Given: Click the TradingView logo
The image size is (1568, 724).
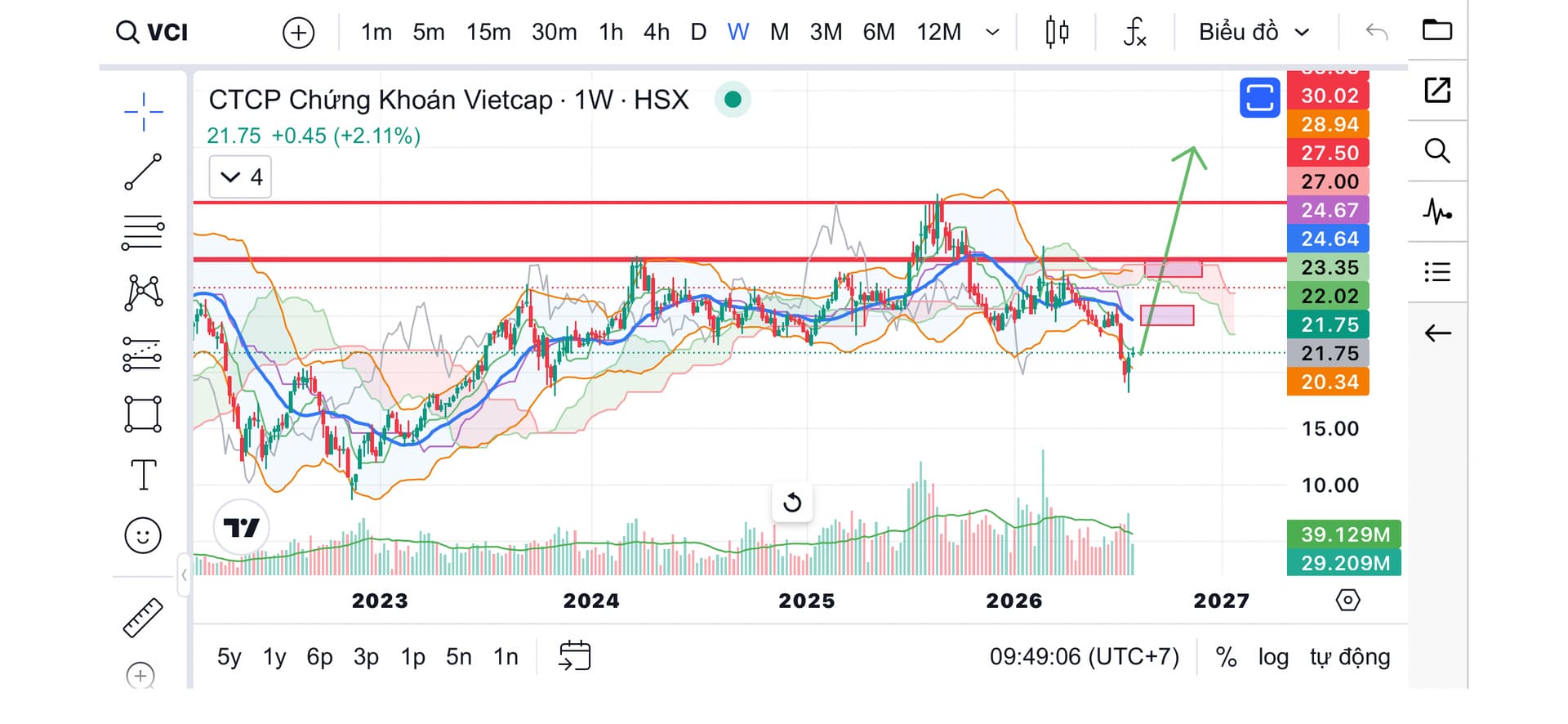Looking at the screenshot, I should pyautogui.click(x=242, y=528).
